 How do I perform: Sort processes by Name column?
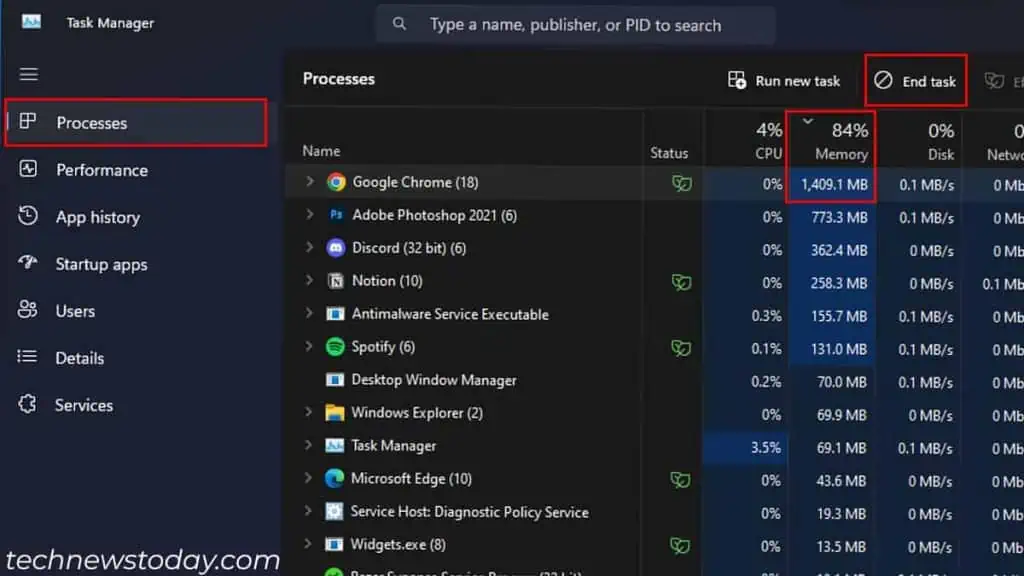click(321, 151)
